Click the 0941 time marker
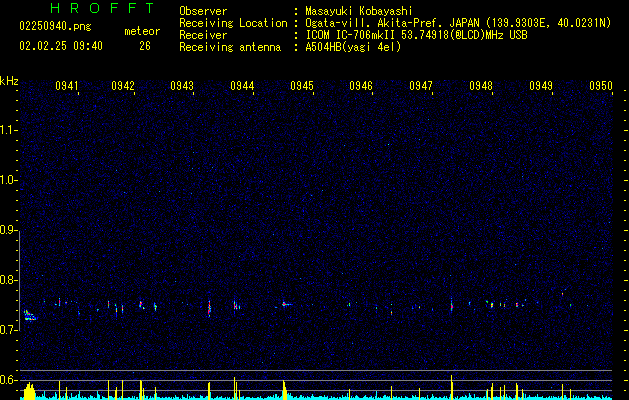 click(x=67, y=86)
